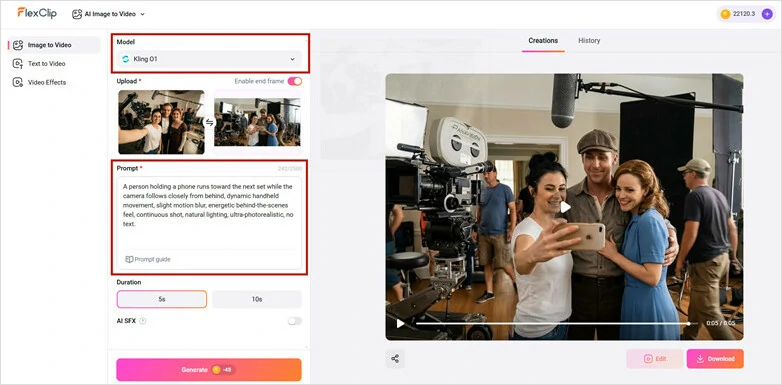The width and height of the screenshot is (782, 385).
Task: Click the Image to Video sidebar icon
Action: click(x=18, y=45)
